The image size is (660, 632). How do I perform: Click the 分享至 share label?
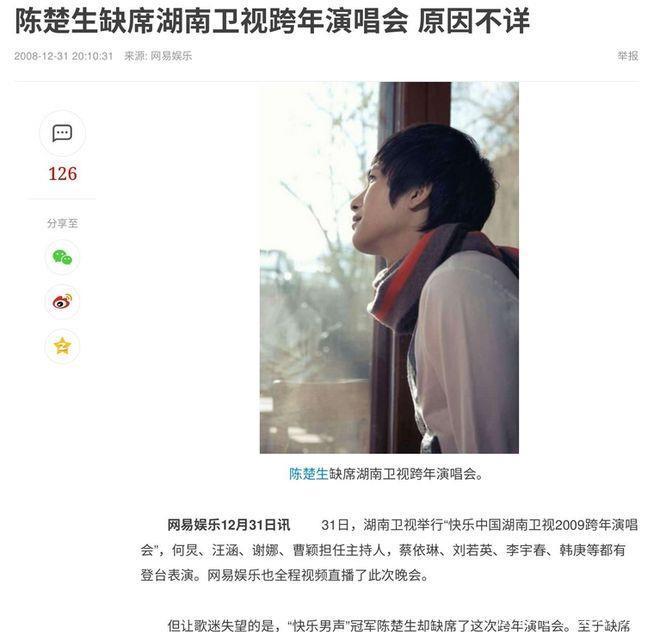63,223
